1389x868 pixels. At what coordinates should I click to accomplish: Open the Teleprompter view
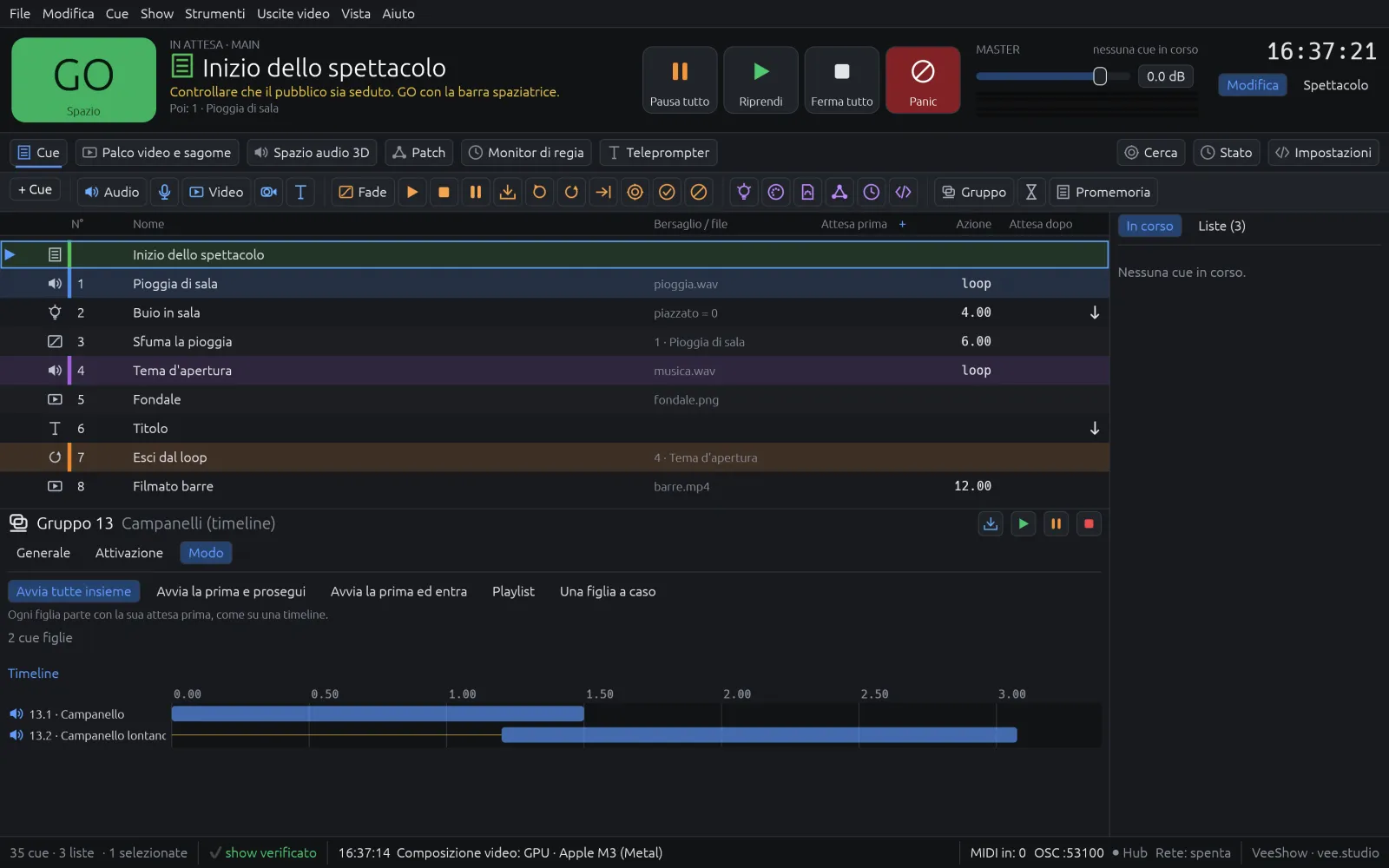658,153
